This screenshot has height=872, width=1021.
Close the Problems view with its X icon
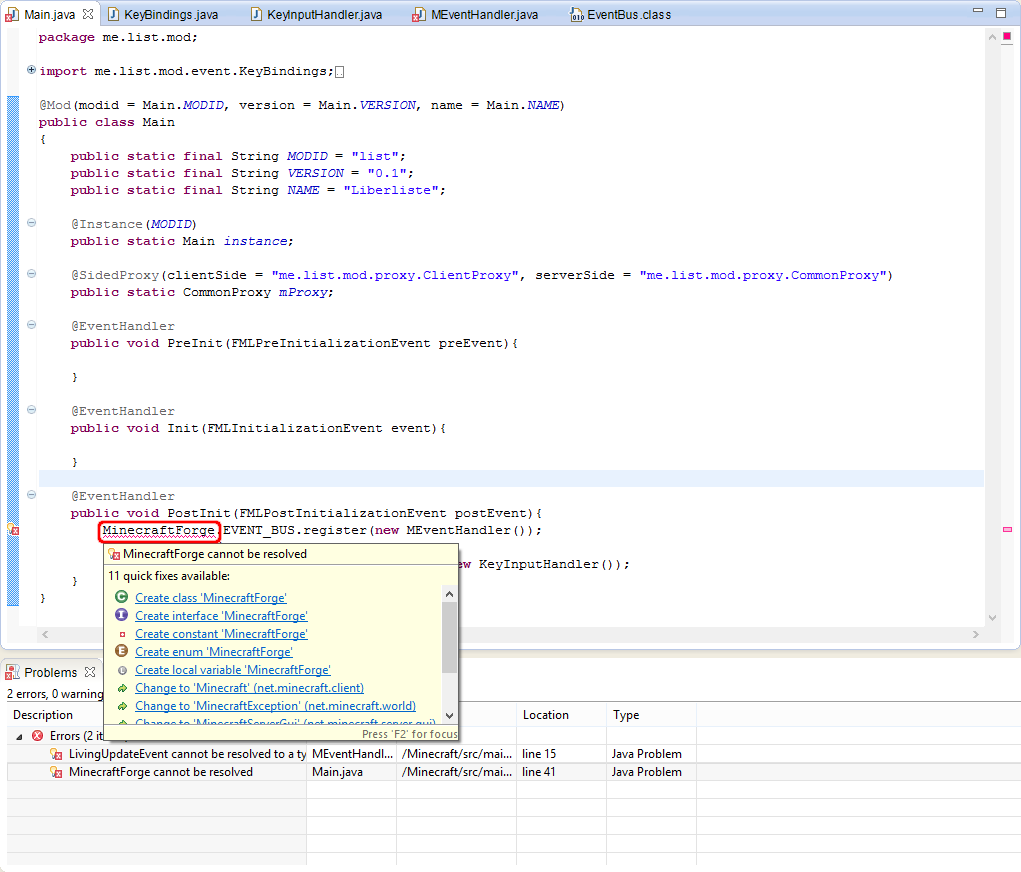tap(88, 673)
